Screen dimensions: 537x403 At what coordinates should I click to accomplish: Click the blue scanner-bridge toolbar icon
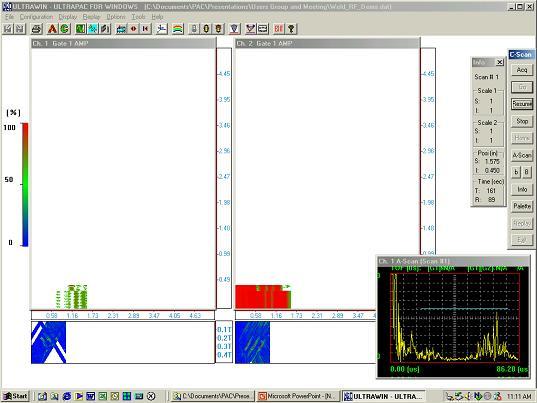(x=121, y=29)
